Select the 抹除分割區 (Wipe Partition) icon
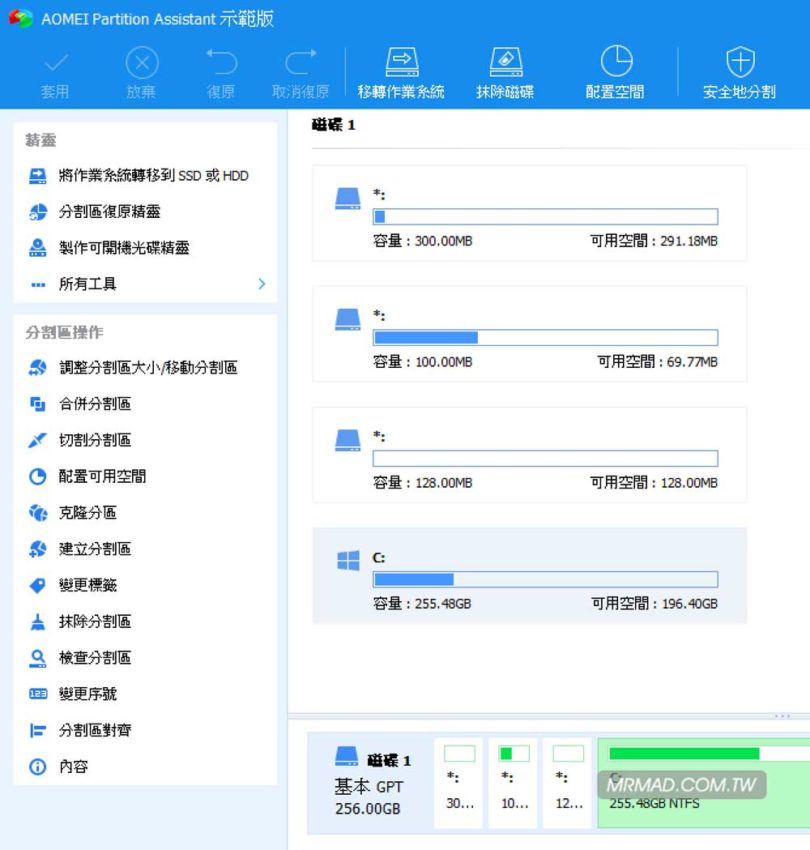The width and height of the screenshot is (810, 850). [83, 621]
